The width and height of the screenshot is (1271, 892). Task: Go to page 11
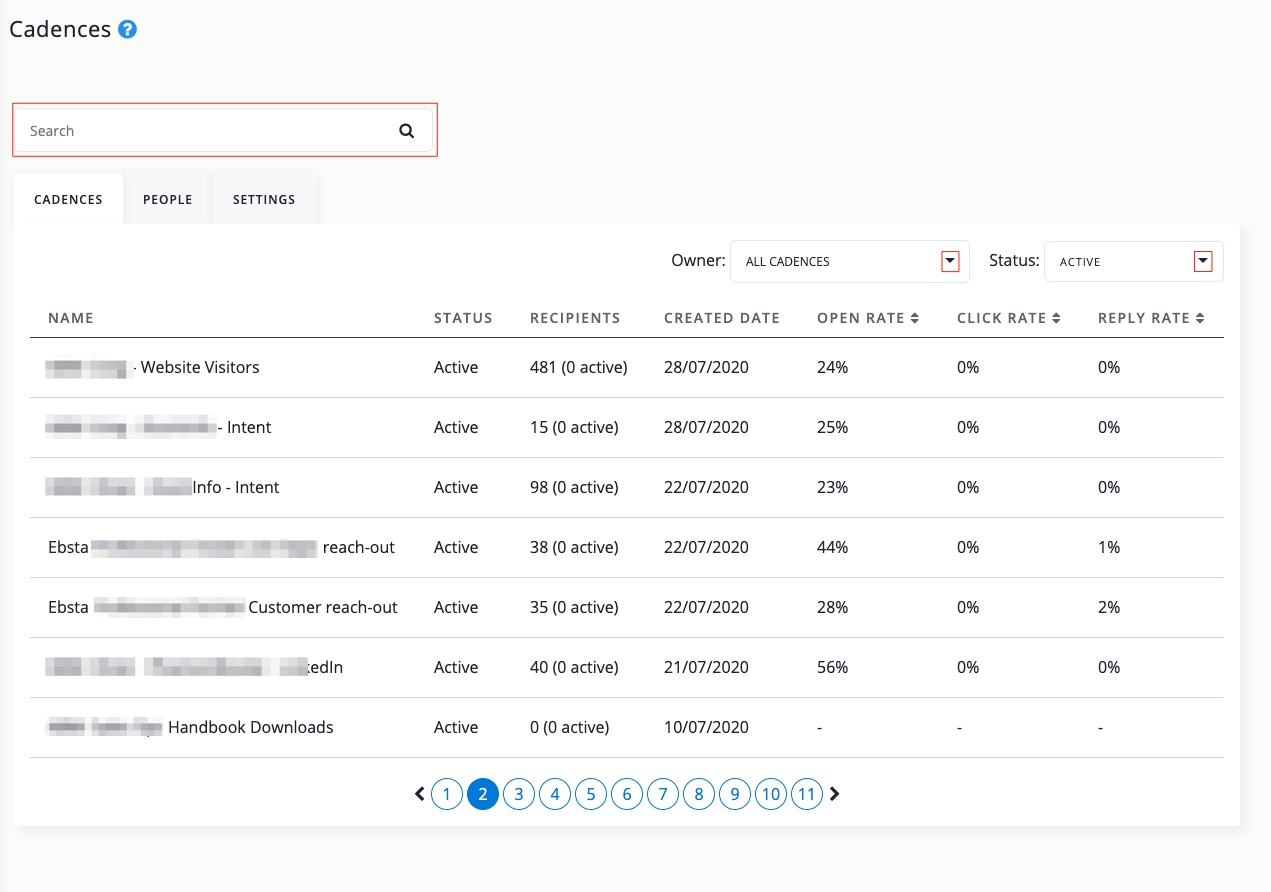806,795
